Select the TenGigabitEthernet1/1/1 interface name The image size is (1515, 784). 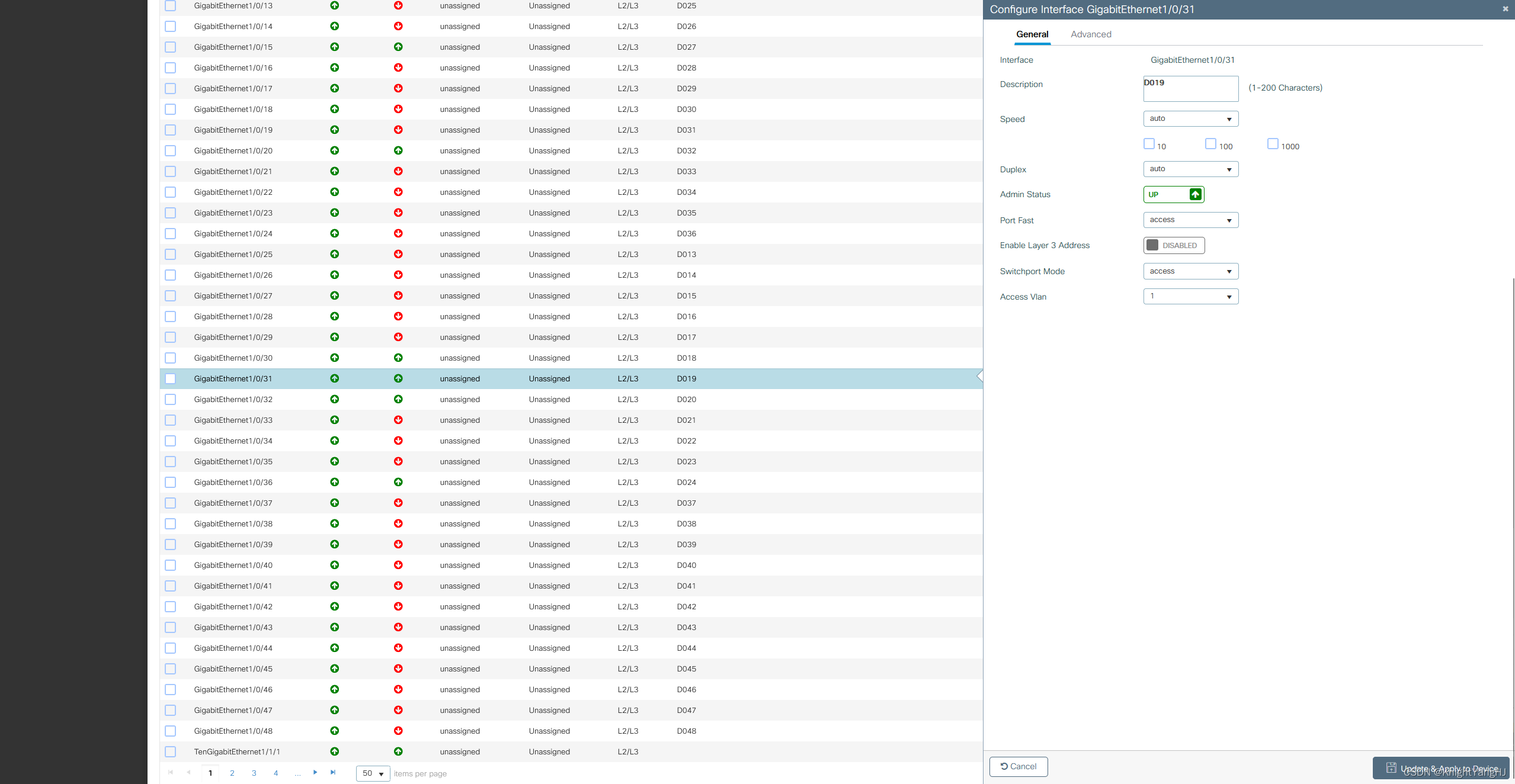[237, 751]
